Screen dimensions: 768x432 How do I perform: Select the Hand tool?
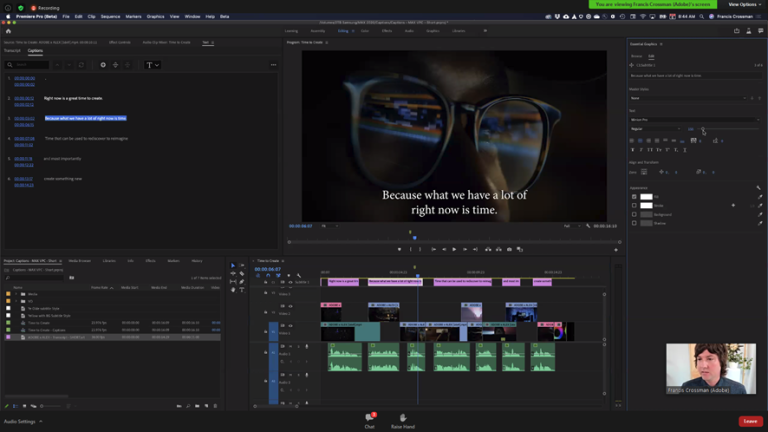[233, 289]
